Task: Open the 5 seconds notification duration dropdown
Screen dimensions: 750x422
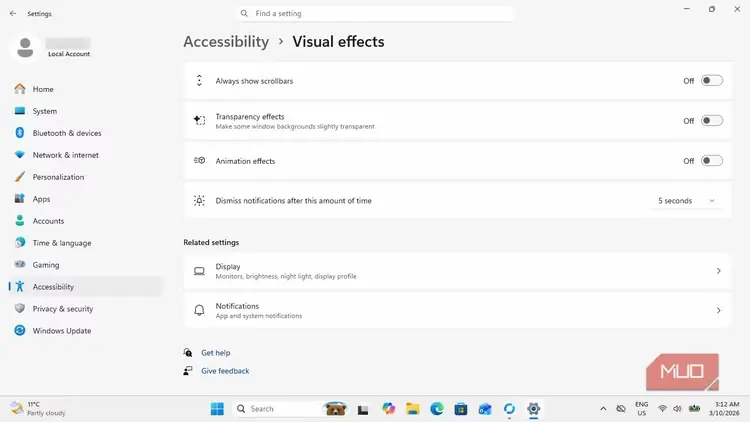Action: coord(686,200)
